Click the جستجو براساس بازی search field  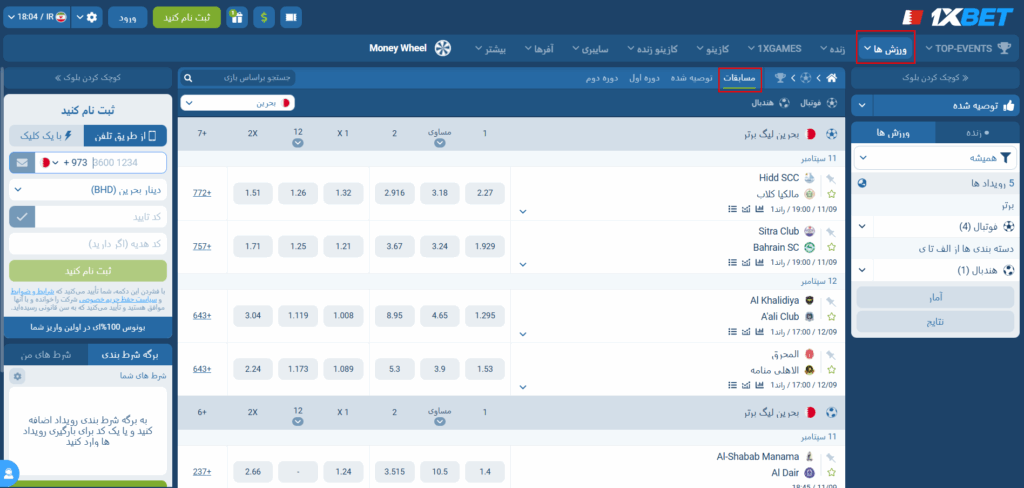pyautogui.click(x=238, y=78)
